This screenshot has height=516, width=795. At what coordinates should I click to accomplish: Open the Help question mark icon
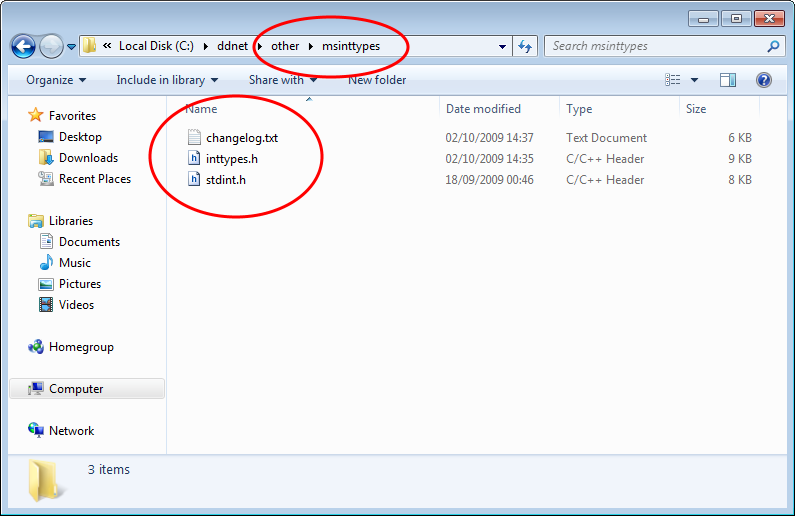click(763, 80)
